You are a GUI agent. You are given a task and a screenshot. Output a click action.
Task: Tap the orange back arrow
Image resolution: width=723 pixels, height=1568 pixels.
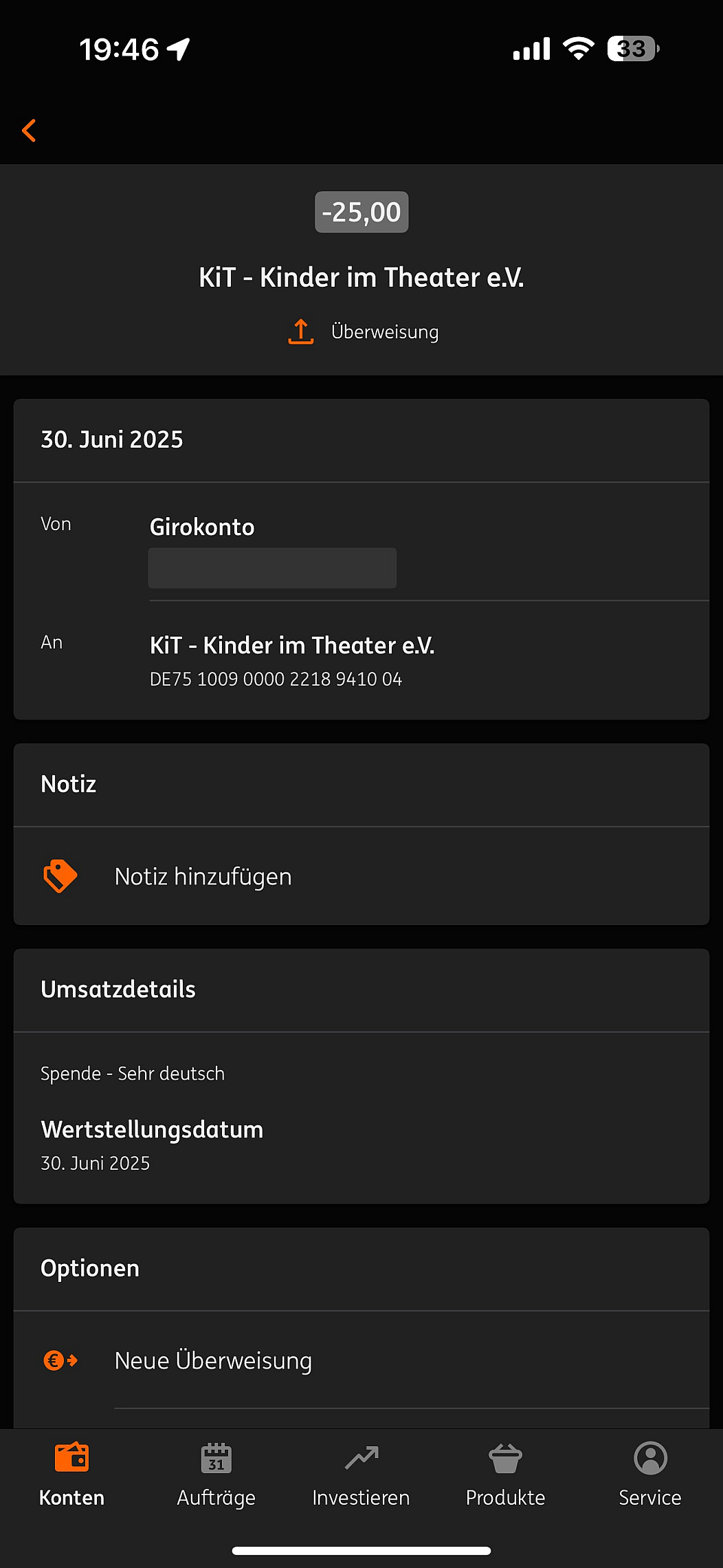(29, 131)
